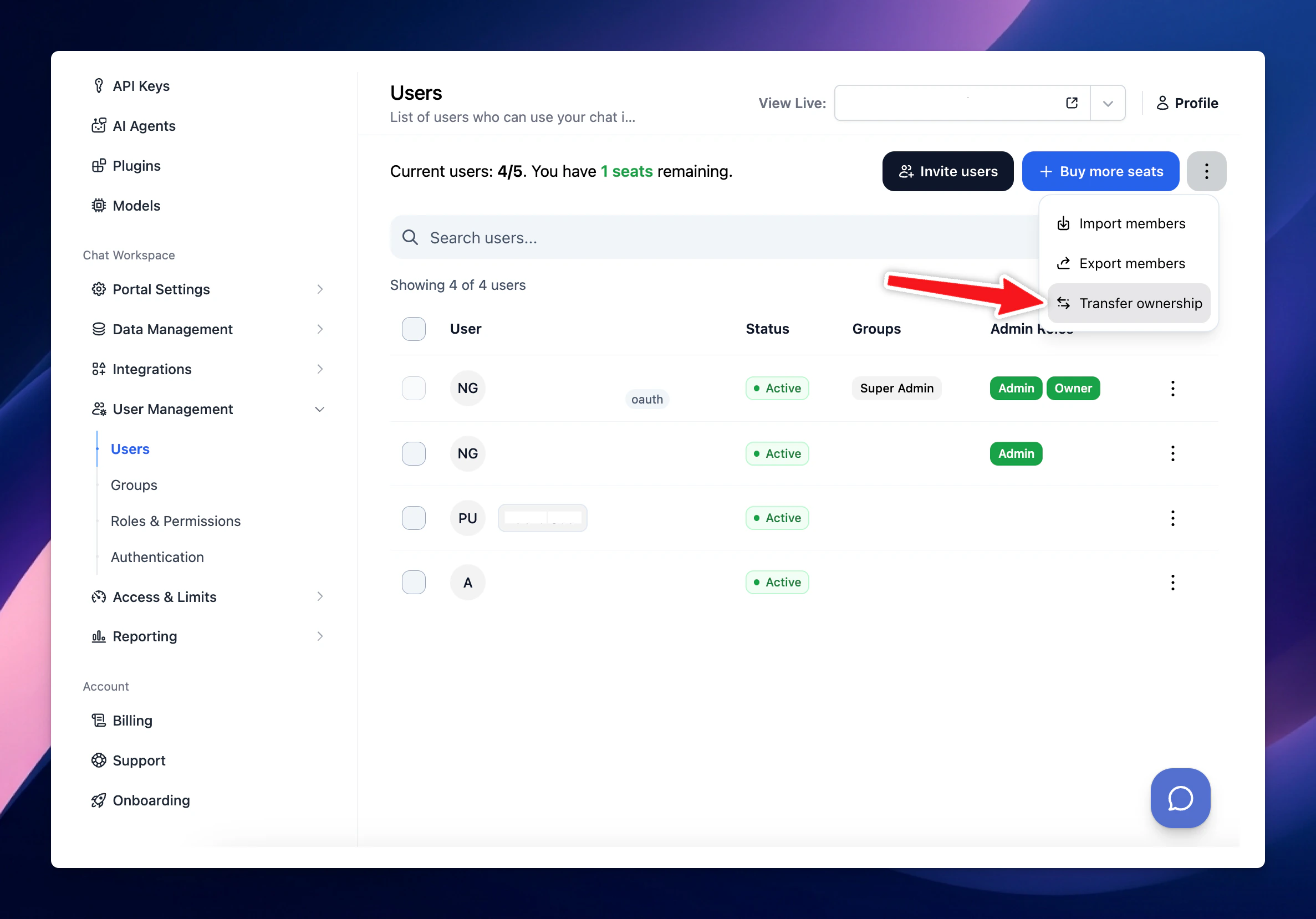Click the Reporting chart icon
Image resolution: width=1316 pixels, height=919 pixels.
99,636
